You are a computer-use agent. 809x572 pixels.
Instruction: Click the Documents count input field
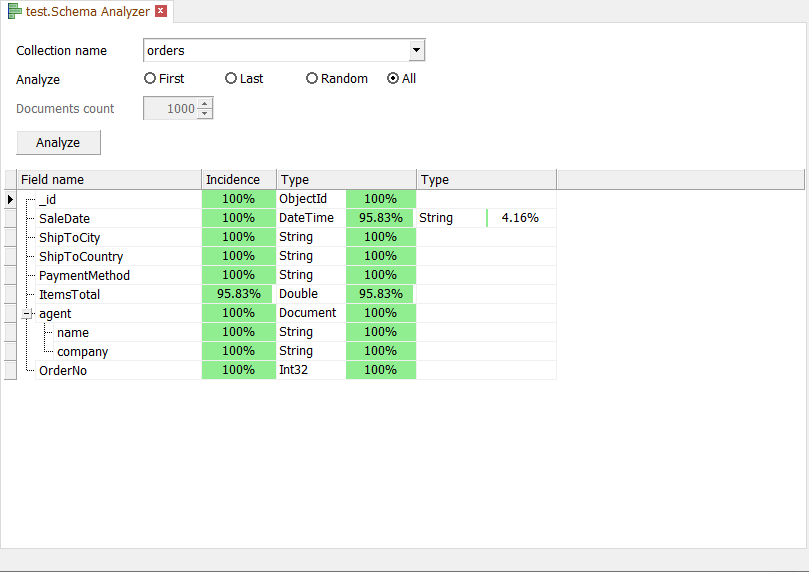(170, 109)
